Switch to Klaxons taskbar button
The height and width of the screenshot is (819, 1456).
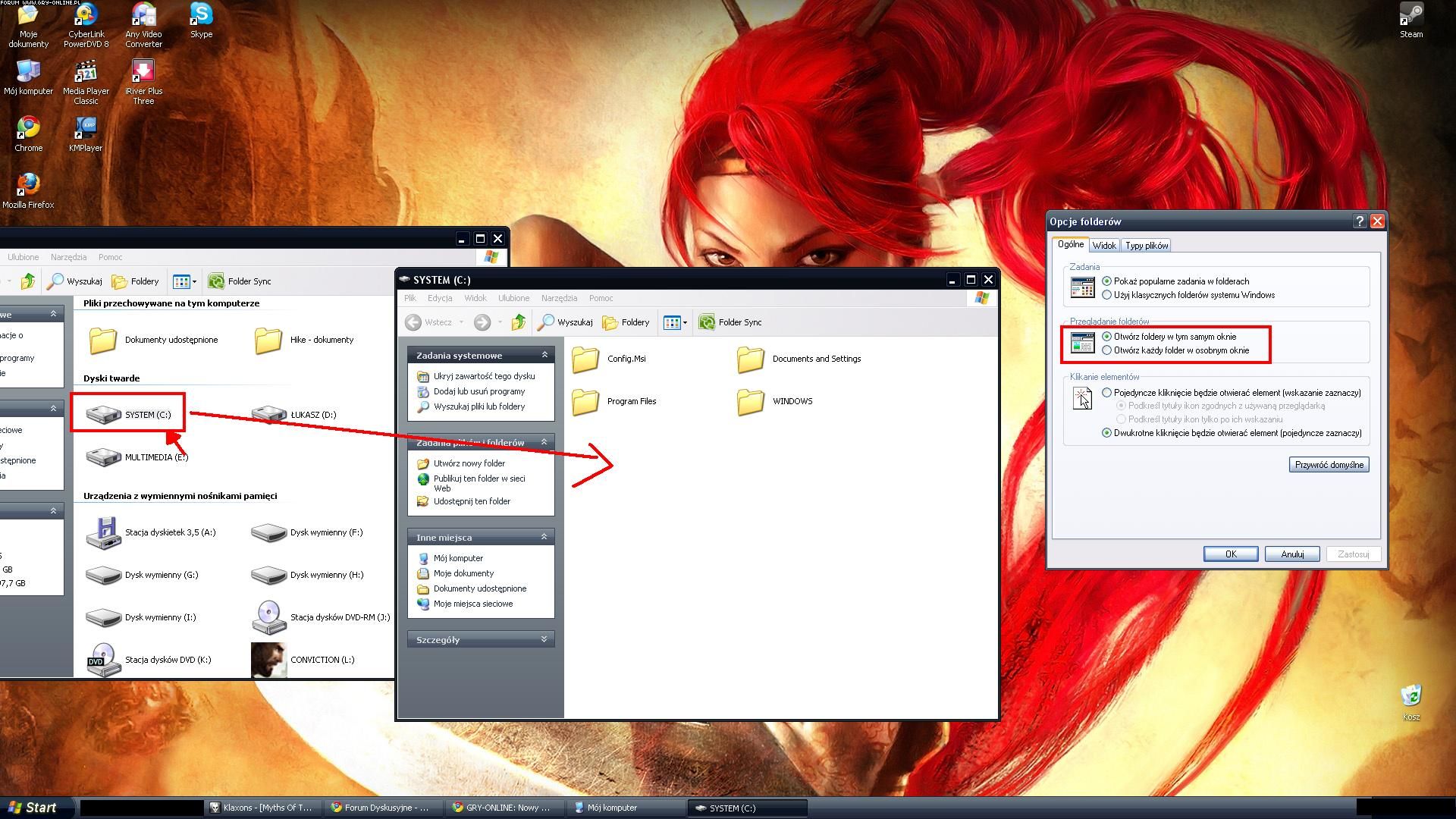pos(262,808)
